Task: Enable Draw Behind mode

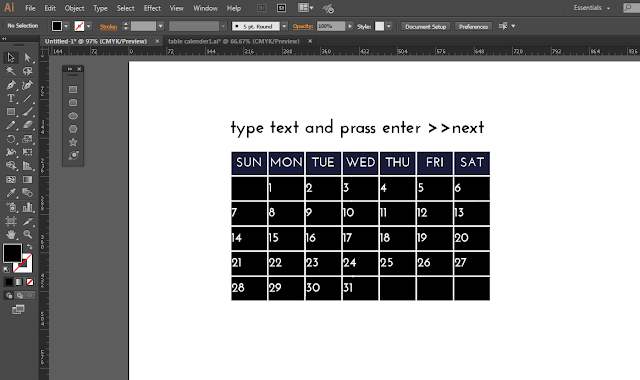Action: point(19,295)
